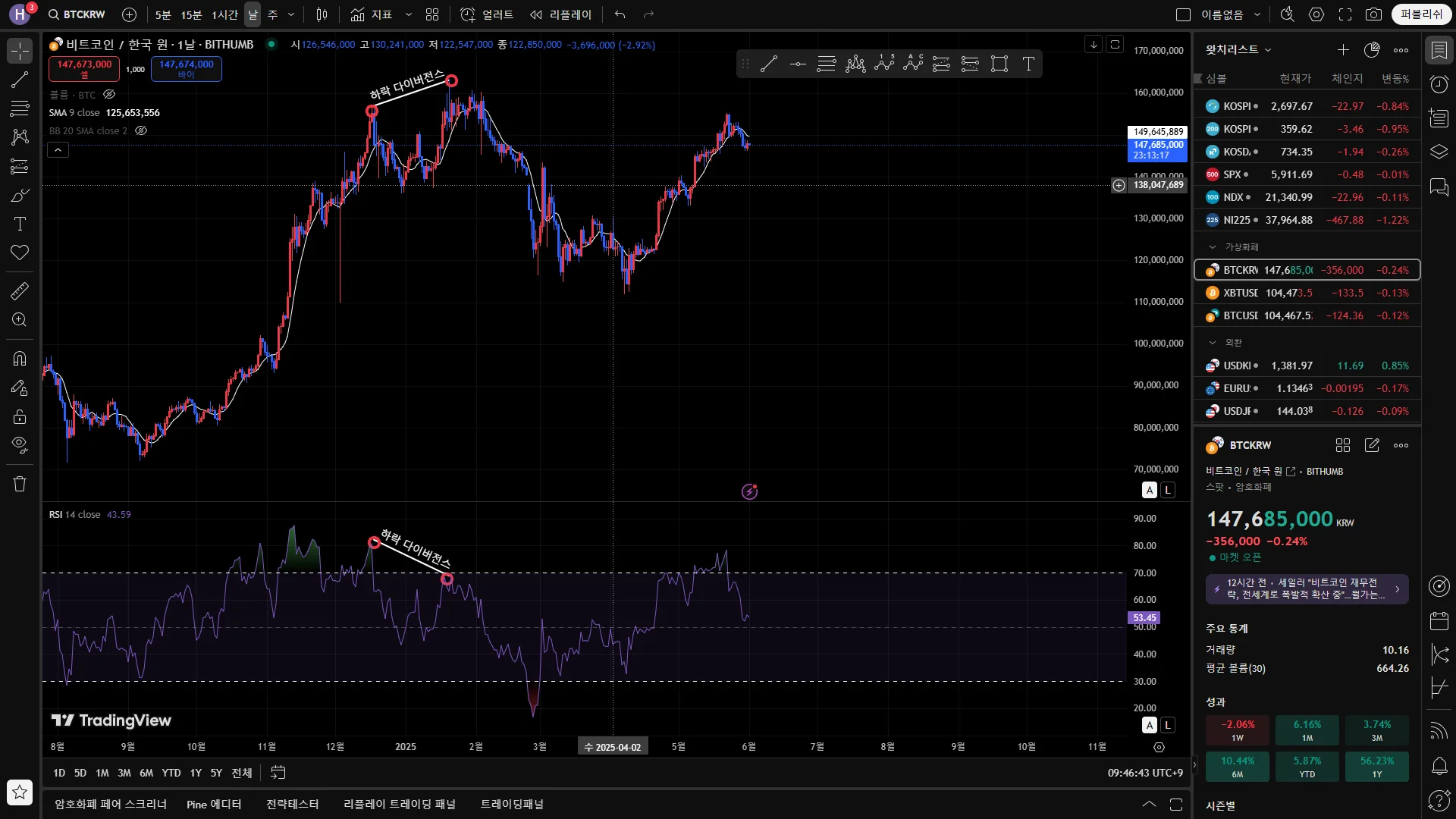Click the trash remove objects icon
This screenshot has width=1456, height=819.
20,484
